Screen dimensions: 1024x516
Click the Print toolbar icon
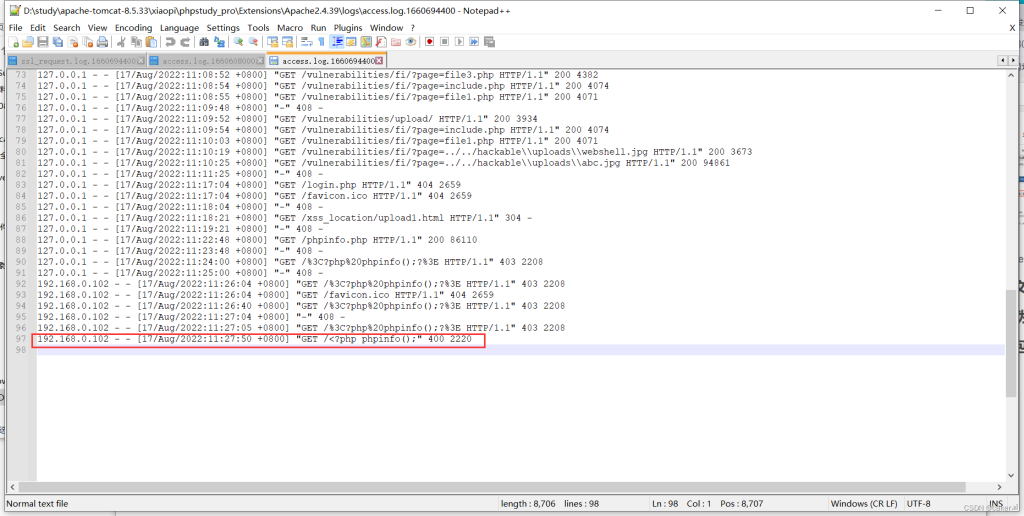[x=102, y=42]
